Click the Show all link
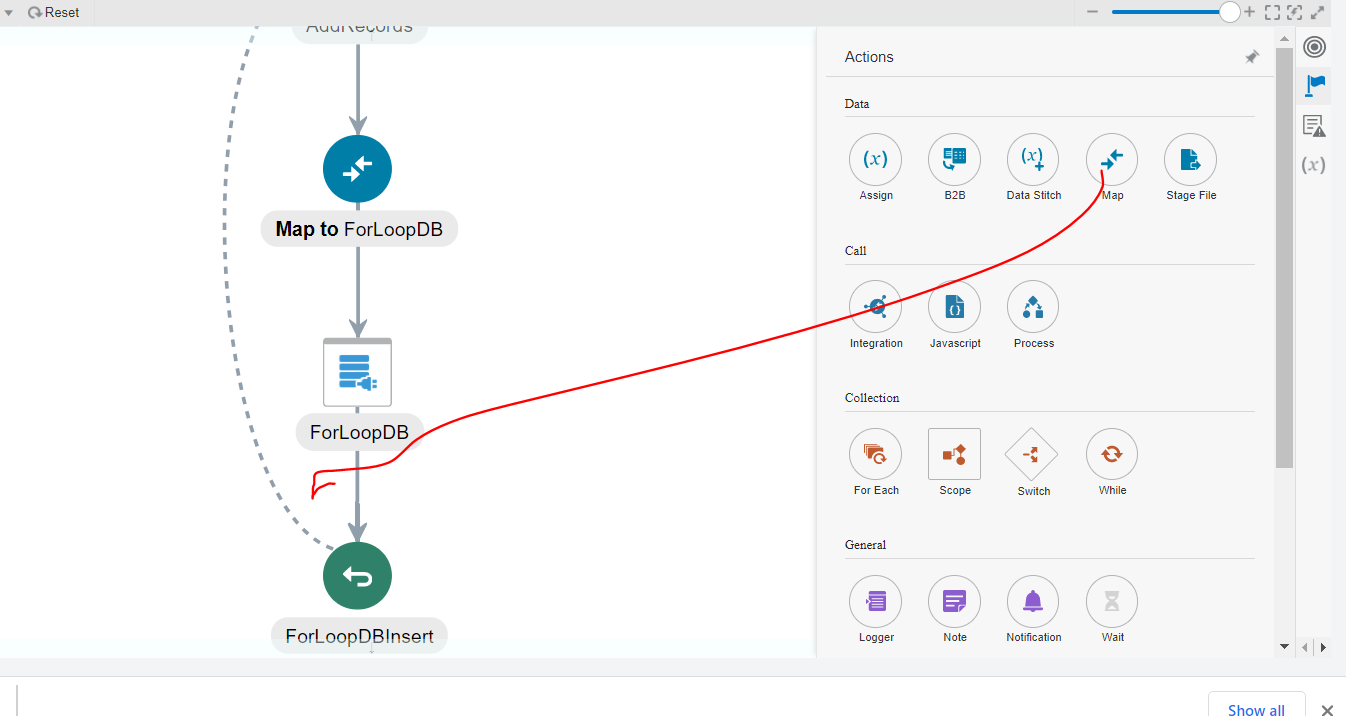Screen dimensions: 1346x716 1256,708
